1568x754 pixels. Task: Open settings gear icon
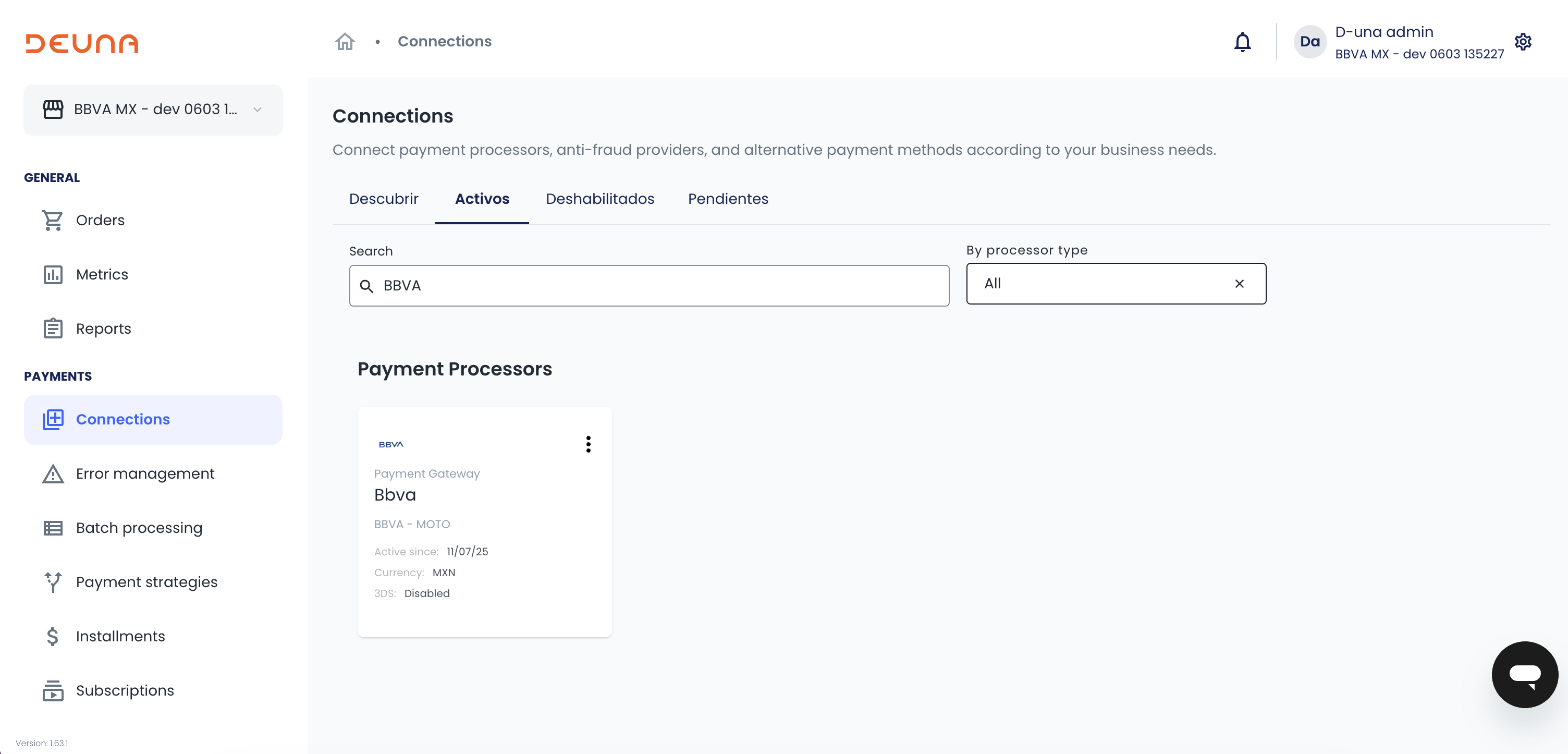pyautogui.click(x=1522, y=42)
